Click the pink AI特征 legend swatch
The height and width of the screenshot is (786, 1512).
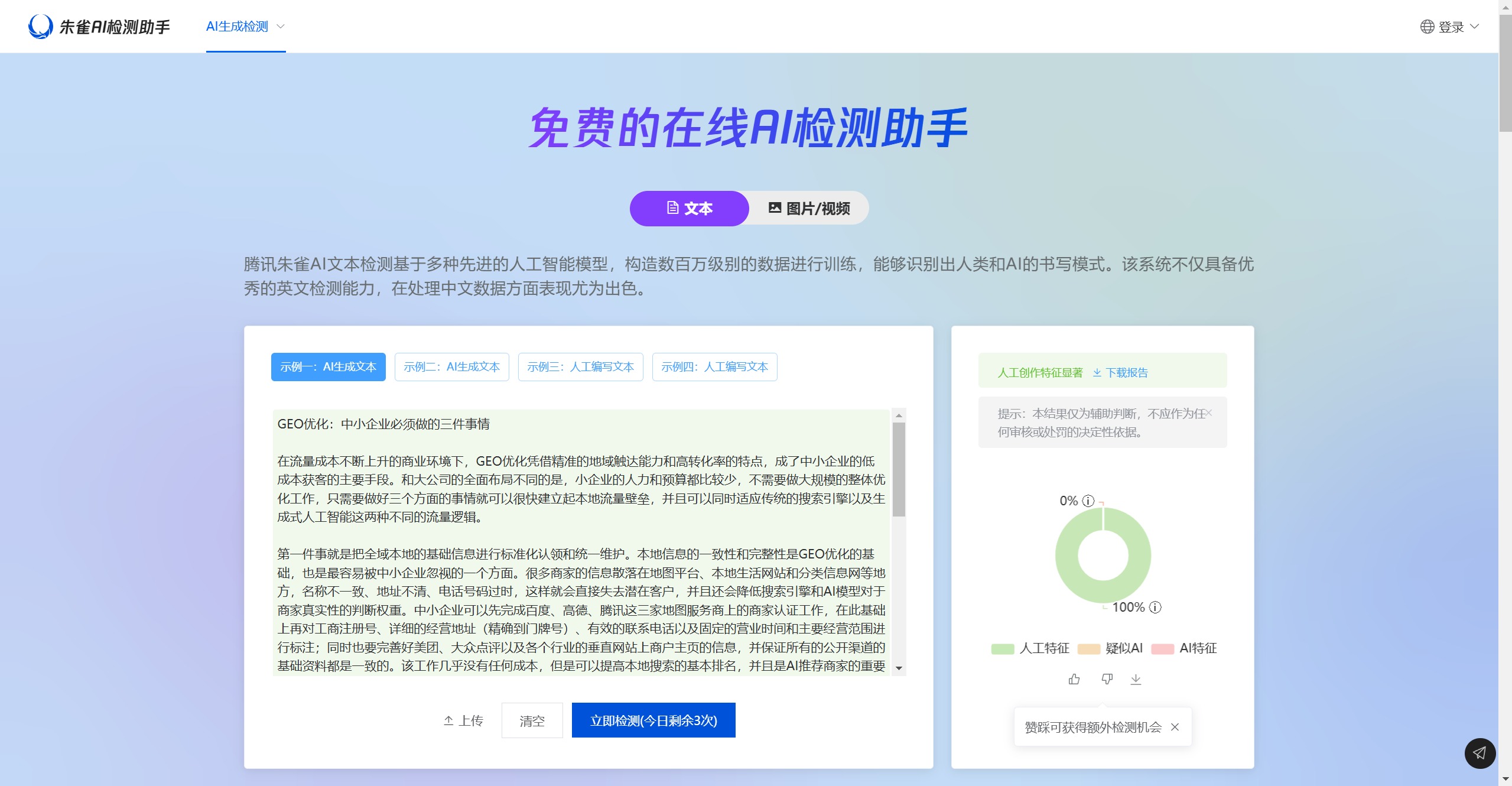[x=1162, y=648]
